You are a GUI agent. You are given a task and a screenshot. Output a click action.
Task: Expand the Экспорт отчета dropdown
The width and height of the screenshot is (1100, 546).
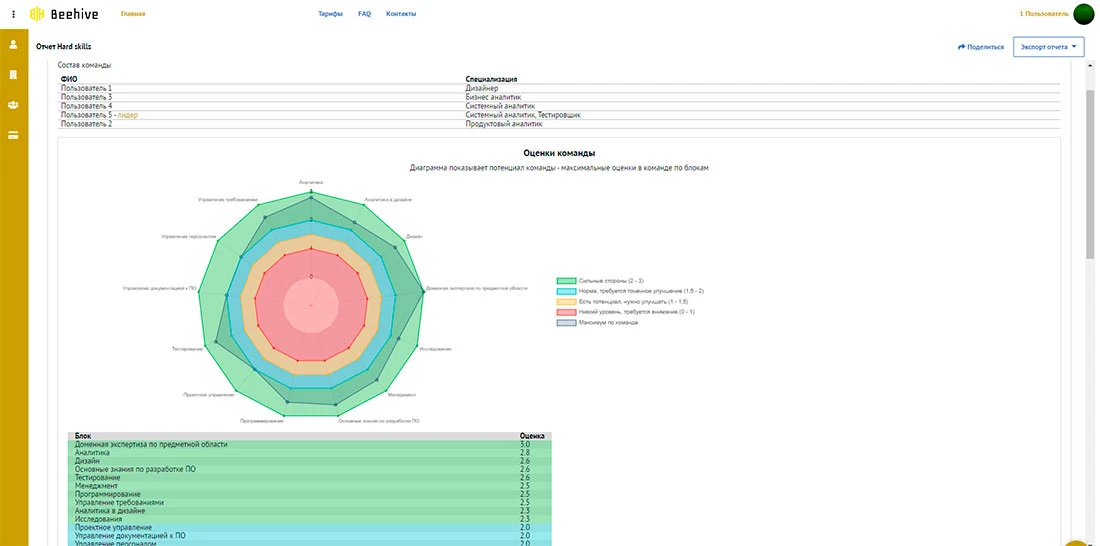click(x=1048, y=47)
